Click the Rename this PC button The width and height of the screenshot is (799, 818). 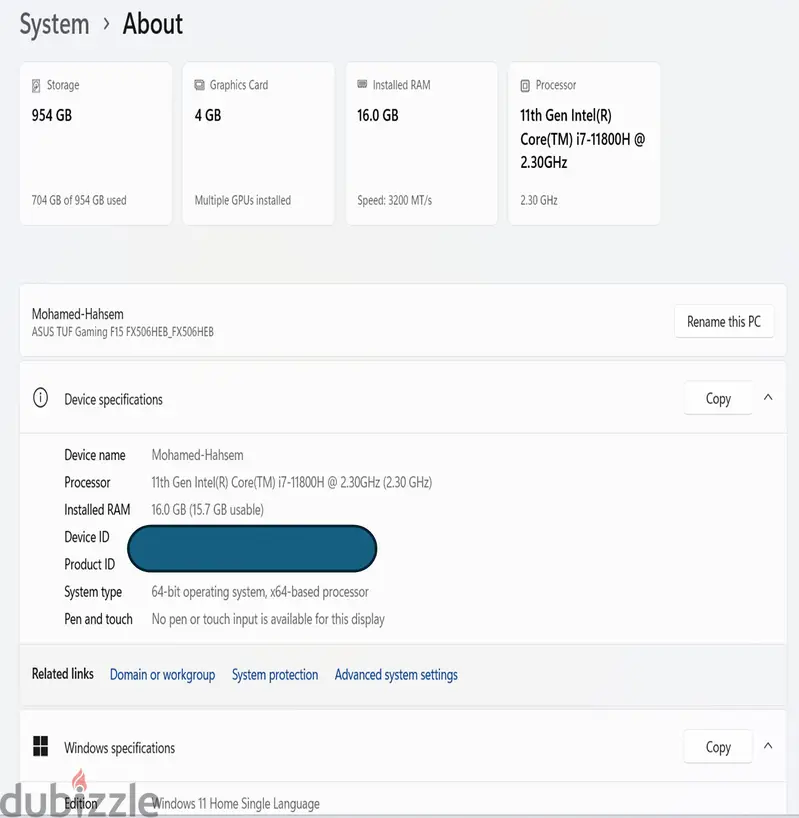724,321
